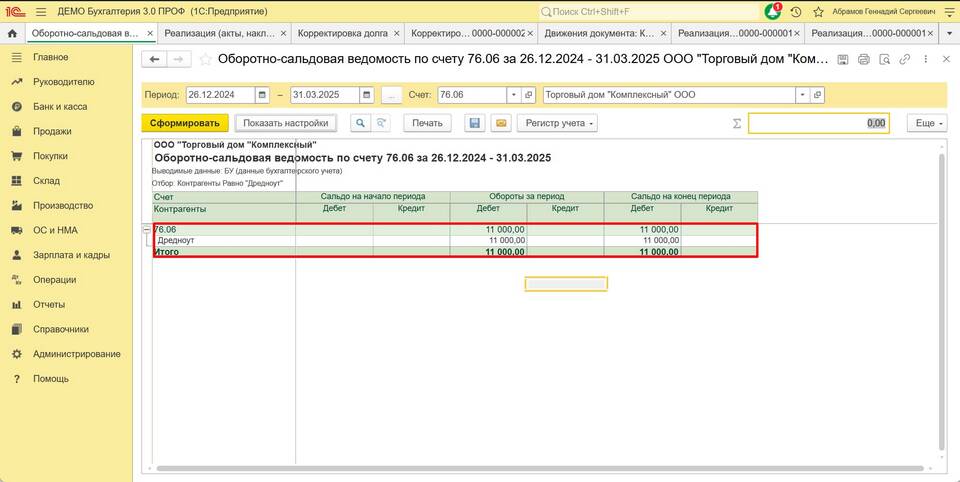This screenshot has width=960, height=482.
Task: Open the notifications bell icon
Action: pos(773,12)
